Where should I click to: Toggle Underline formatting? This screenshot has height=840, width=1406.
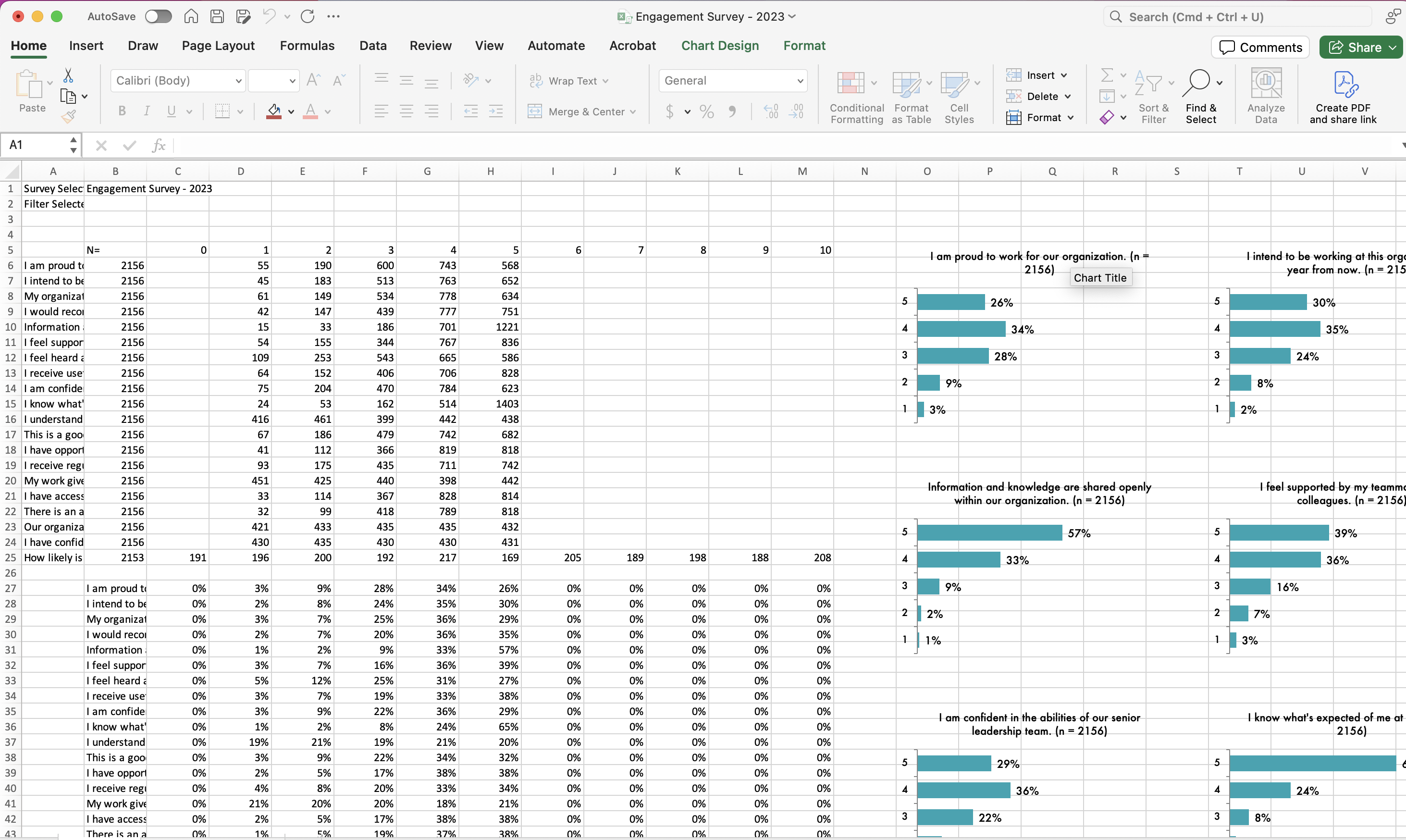pos(172,111)
